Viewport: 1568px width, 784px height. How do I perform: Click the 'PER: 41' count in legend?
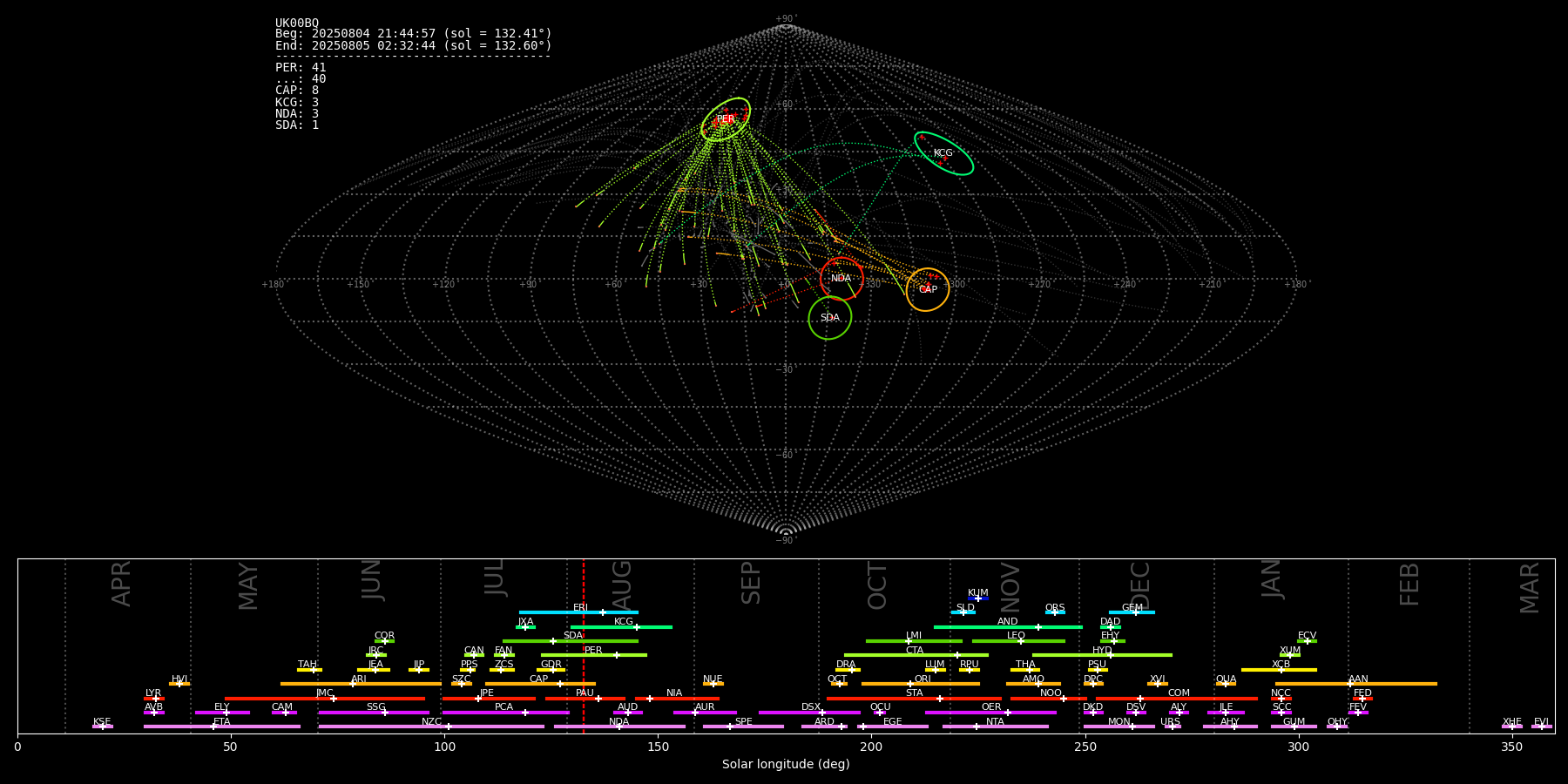[x=301, y=67]
